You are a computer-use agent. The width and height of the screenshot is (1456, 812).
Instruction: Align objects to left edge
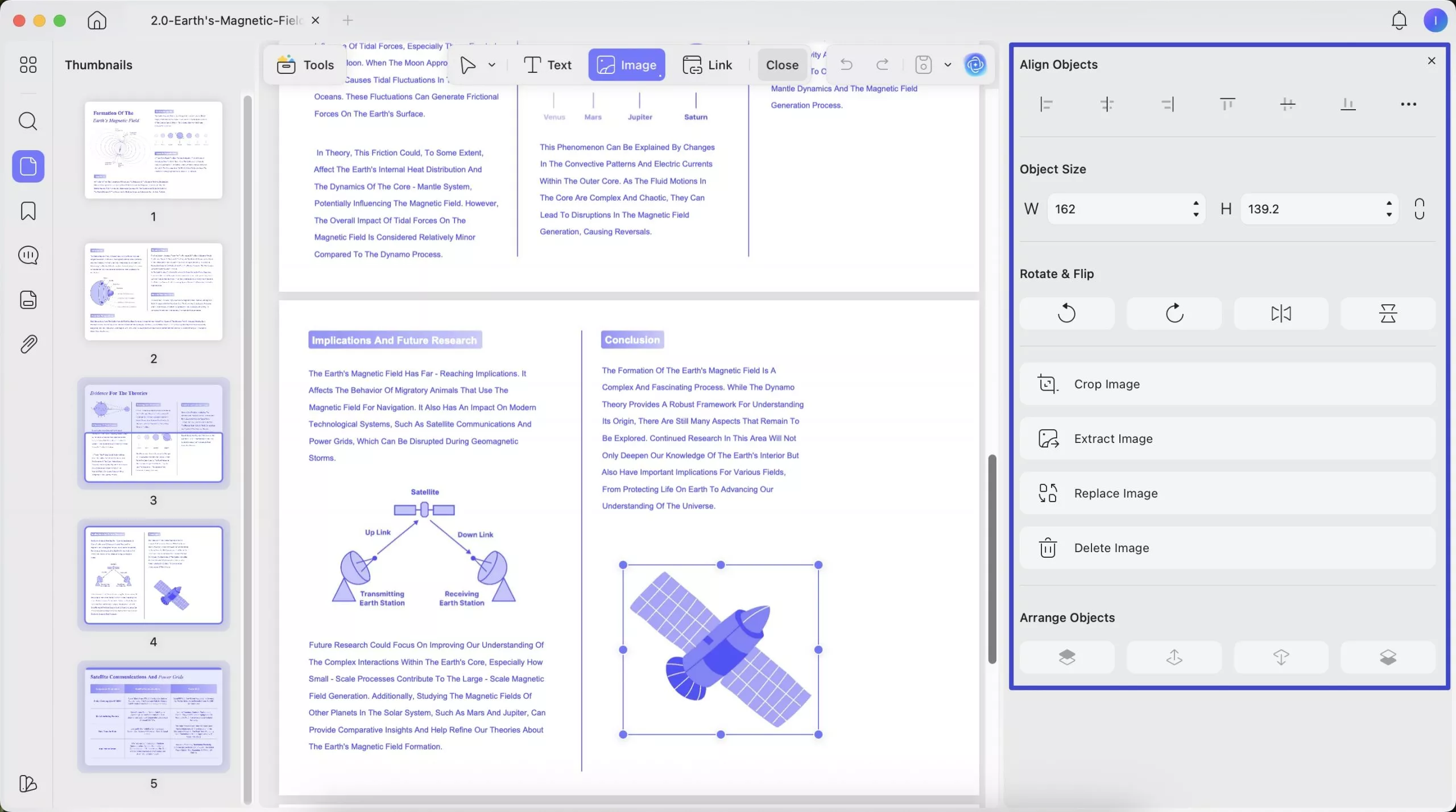[x=1046, y=104]
